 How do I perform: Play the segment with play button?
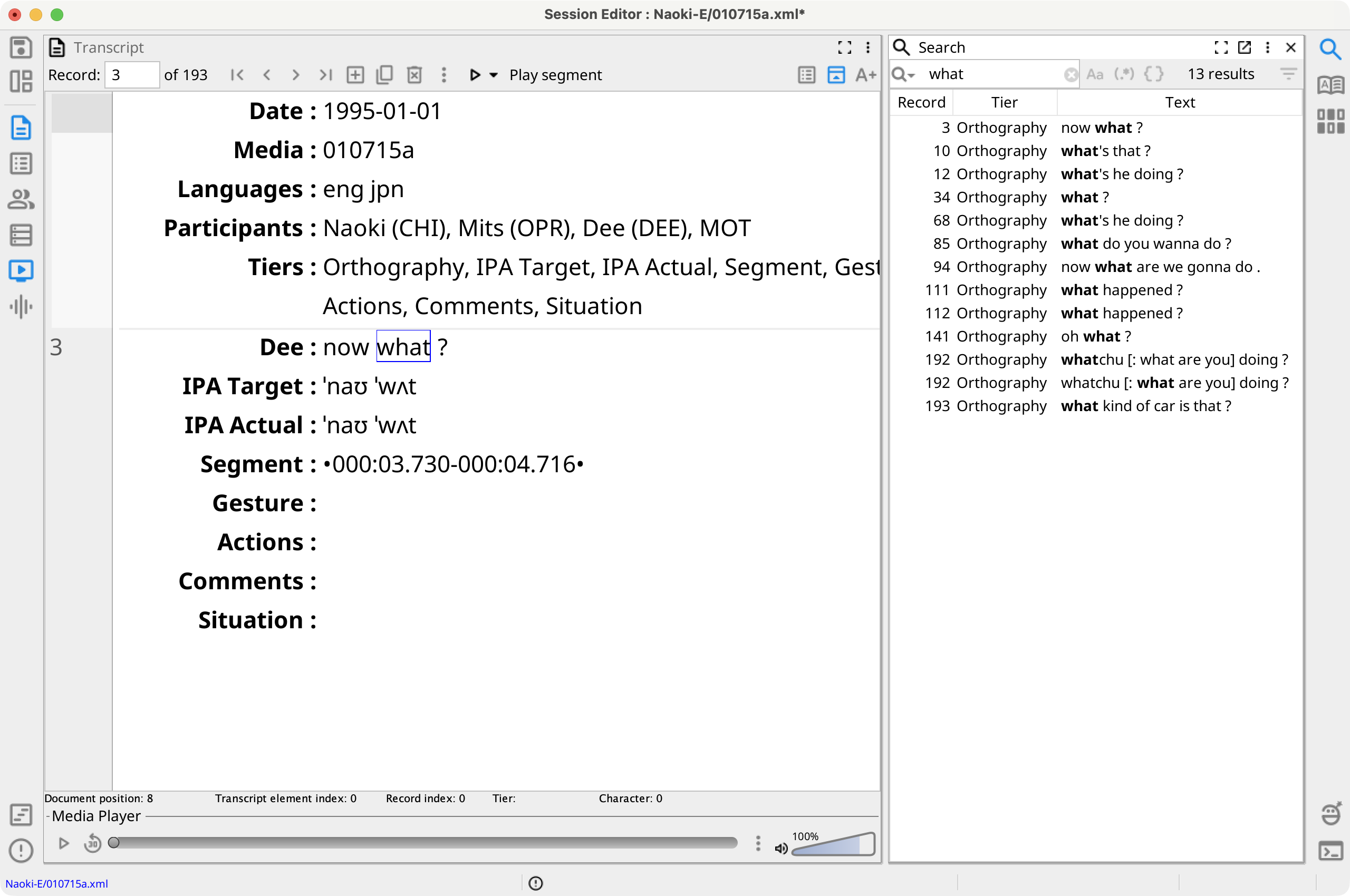(474, 75)
